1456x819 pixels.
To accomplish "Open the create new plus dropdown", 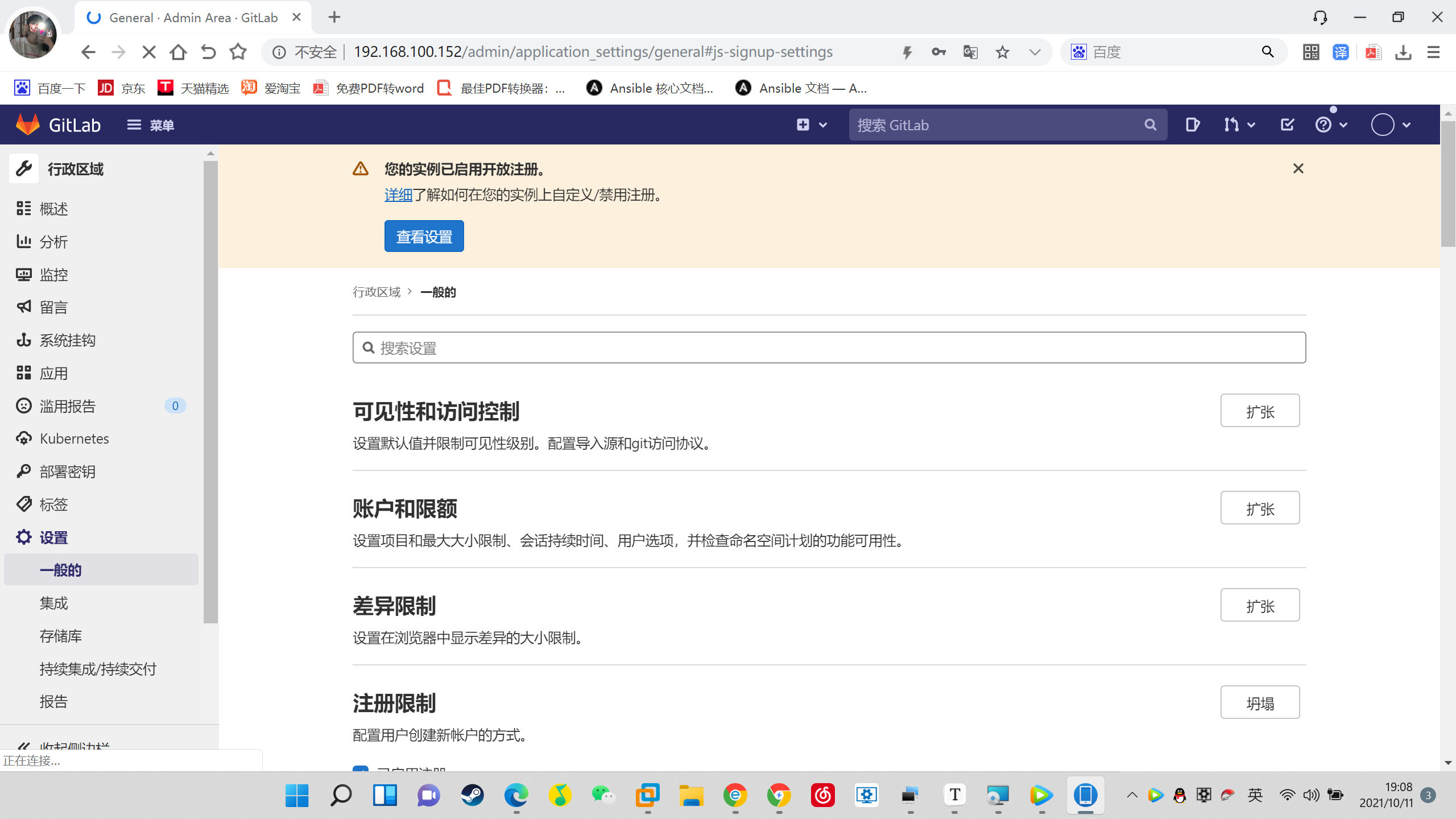I will pos(811,125).
